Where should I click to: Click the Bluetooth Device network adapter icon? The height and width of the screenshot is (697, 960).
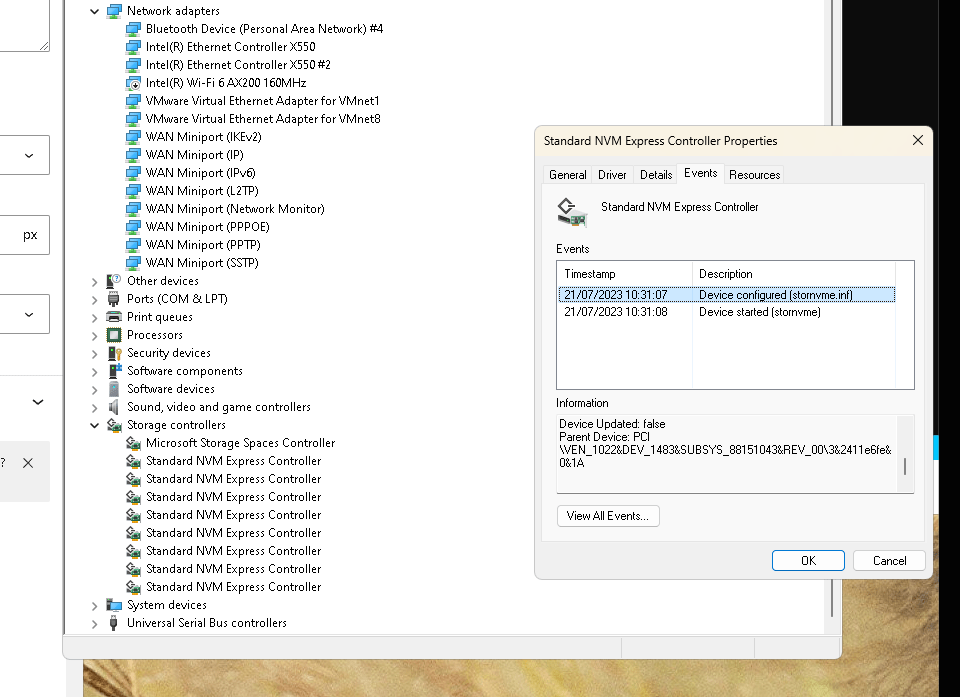point(133,29)
